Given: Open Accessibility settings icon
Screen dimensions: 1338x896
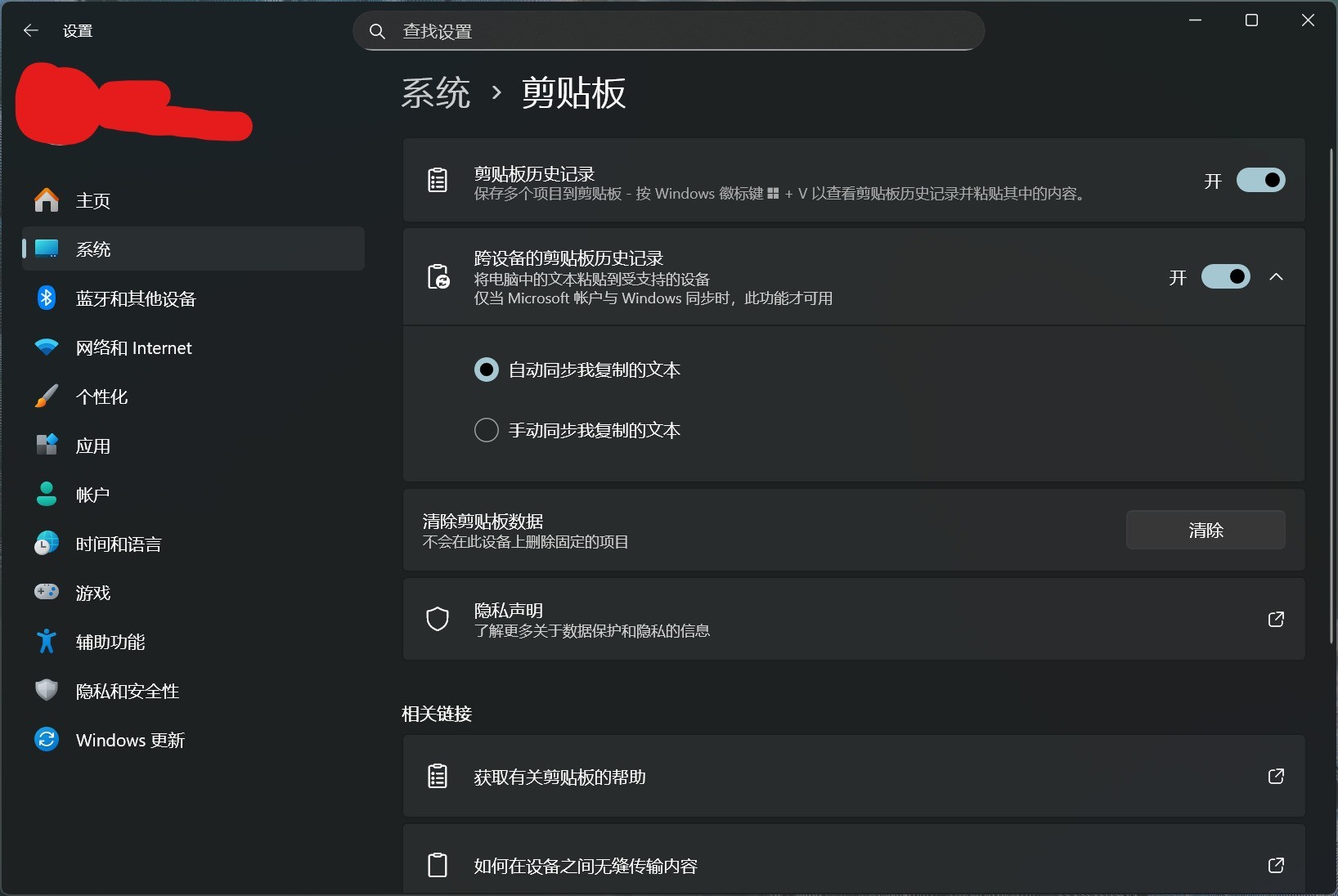Looking at the screenshot, I should coord(46,642).
